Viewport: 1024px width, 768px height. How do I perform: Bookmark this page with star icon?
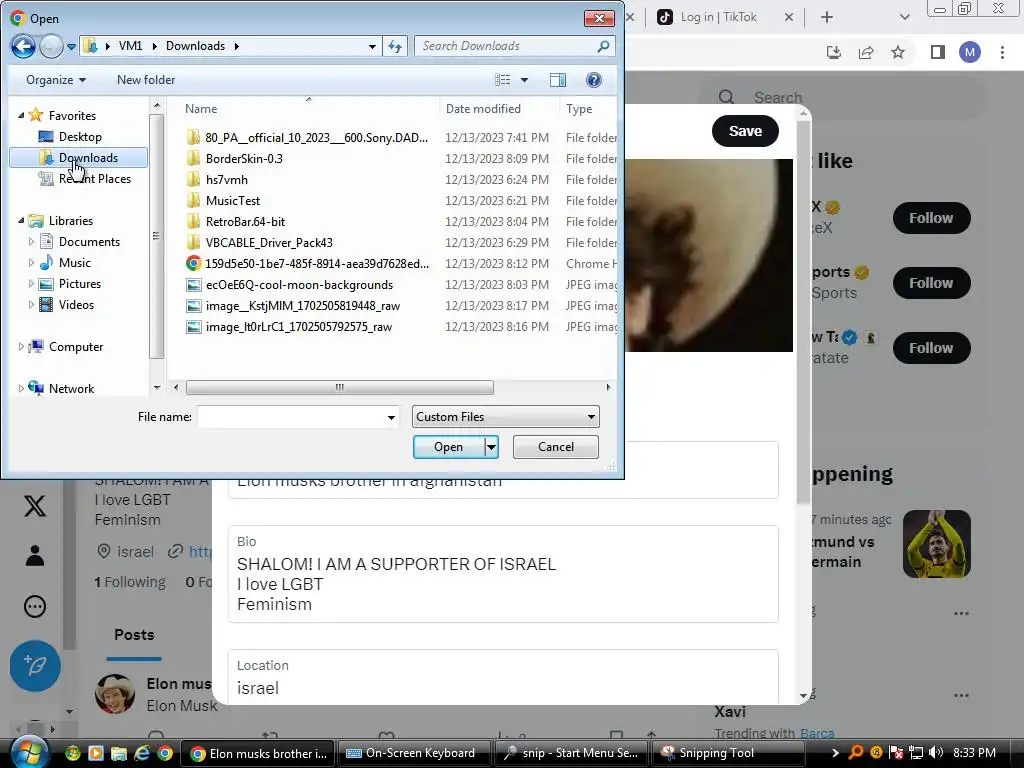click(x=898, y=52)
